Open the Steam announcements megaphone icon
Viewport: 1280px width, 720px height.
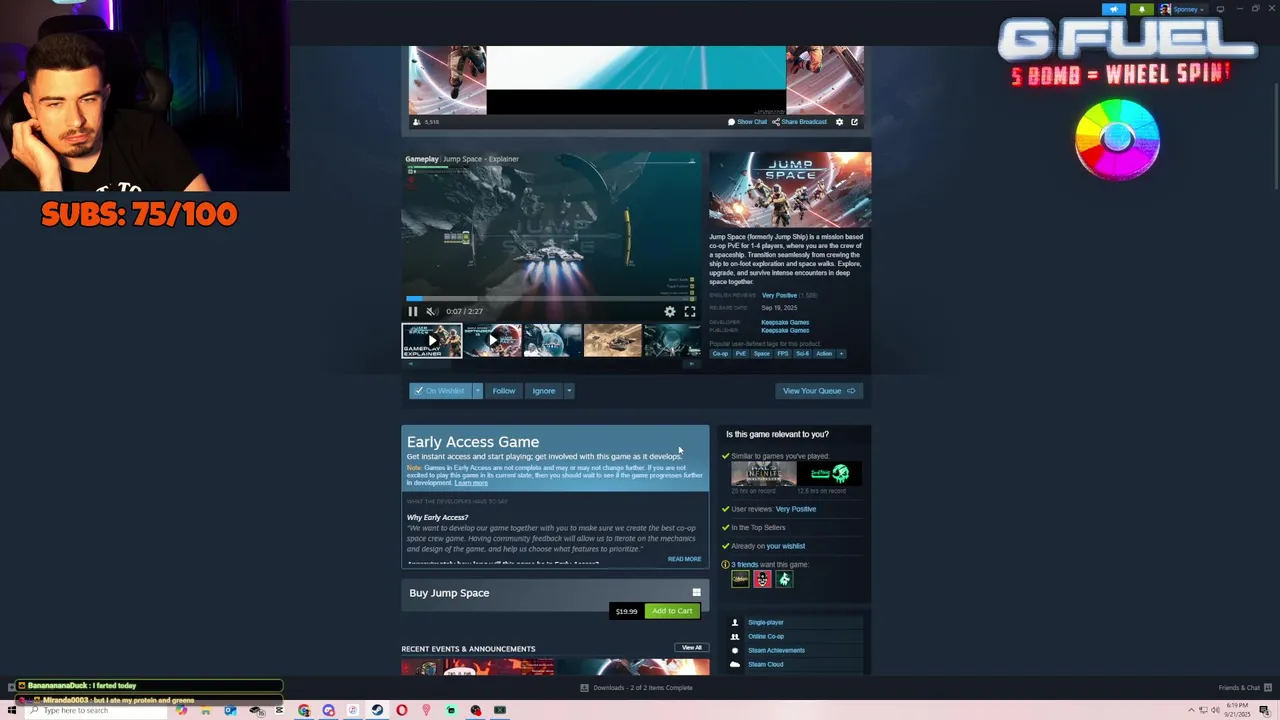pos(1114,9)
